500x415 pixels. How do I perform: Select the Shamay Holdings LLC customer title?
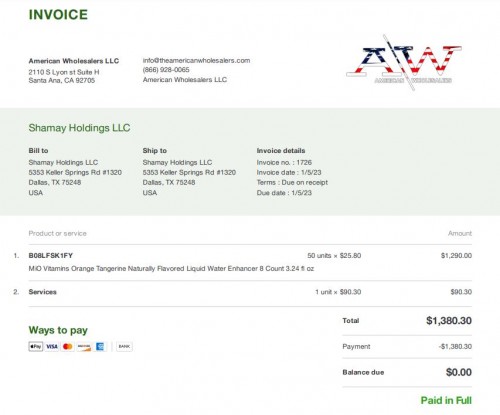(x=79, y=128)
